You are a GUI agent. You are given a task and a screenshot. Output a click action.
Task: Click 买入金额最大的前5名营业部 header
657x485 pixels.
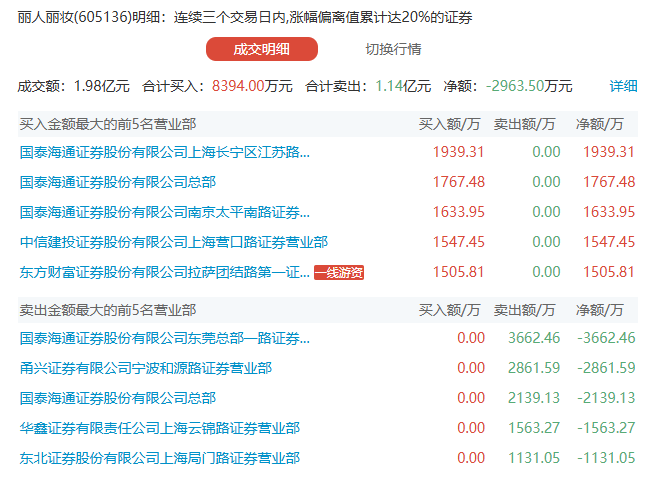(108, 124)
